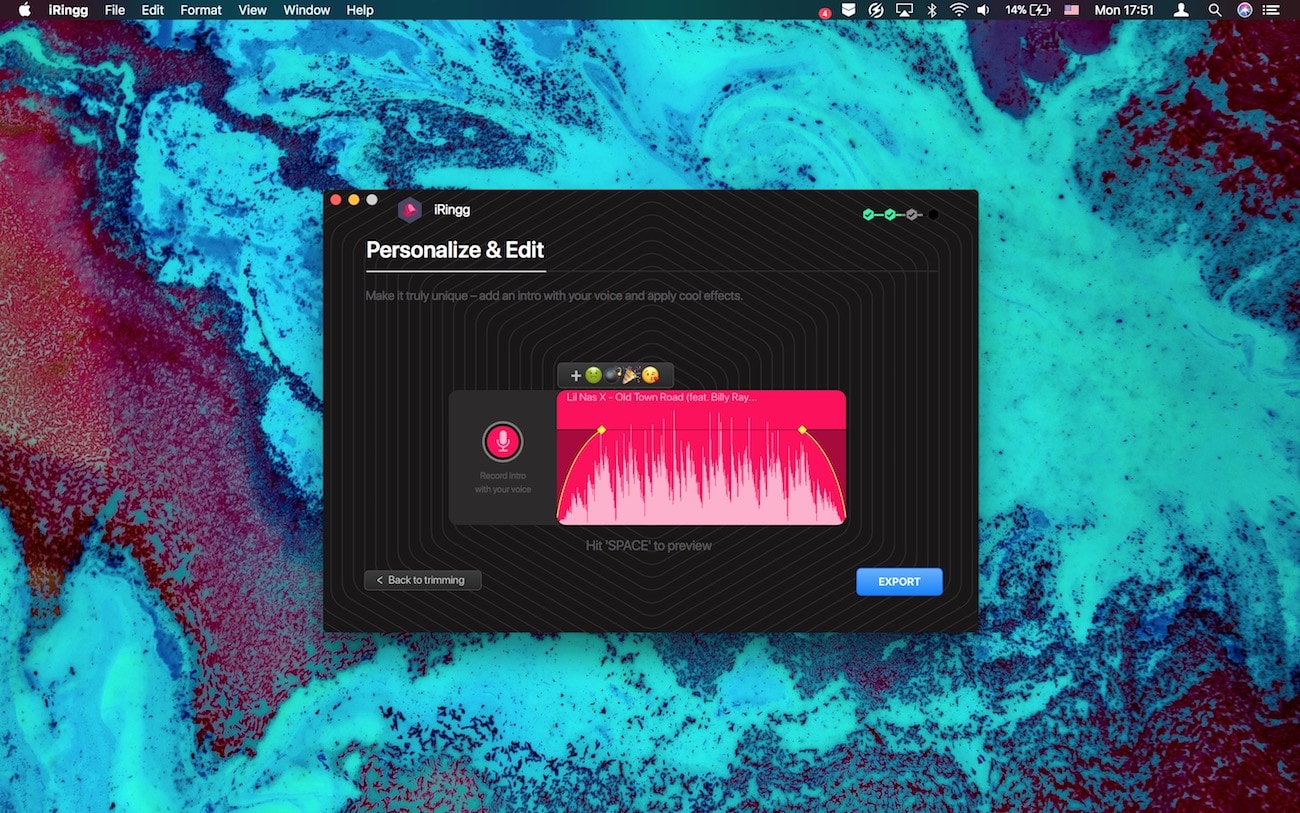Click the plus icon to add effect
Image resolution: width=1300 pixels, height=813 pixels.
[575, 376]
